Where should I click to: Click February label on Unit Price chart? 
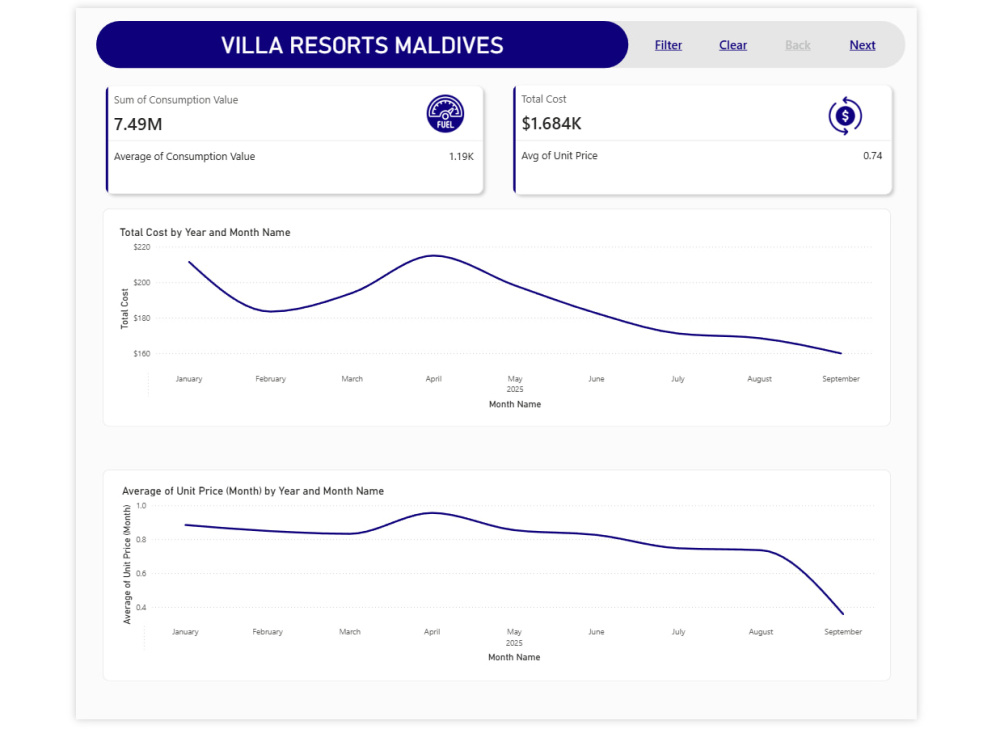click(x=267, y=632)
